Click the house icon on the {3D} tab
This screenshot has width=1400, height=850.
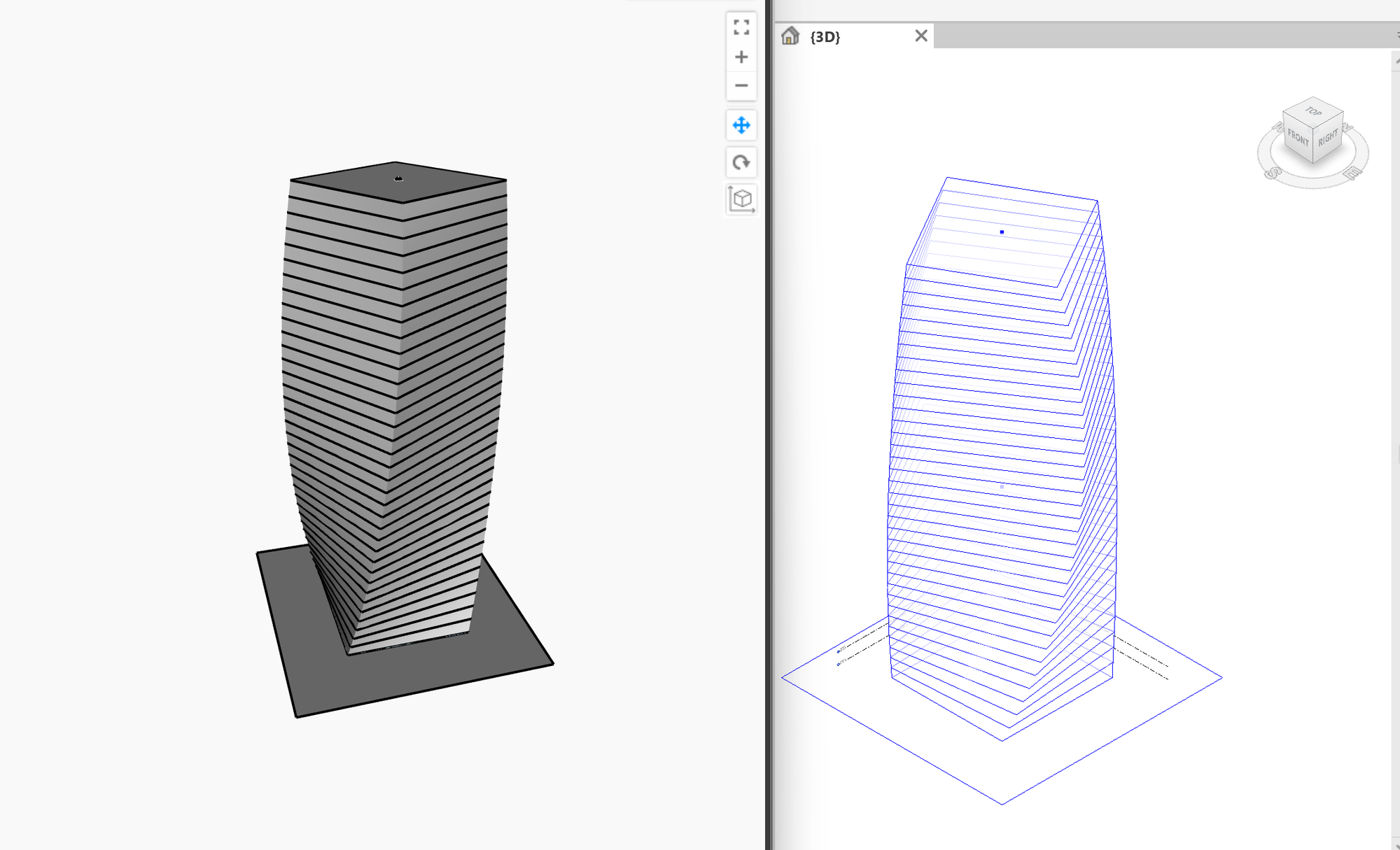click(790, 36)
